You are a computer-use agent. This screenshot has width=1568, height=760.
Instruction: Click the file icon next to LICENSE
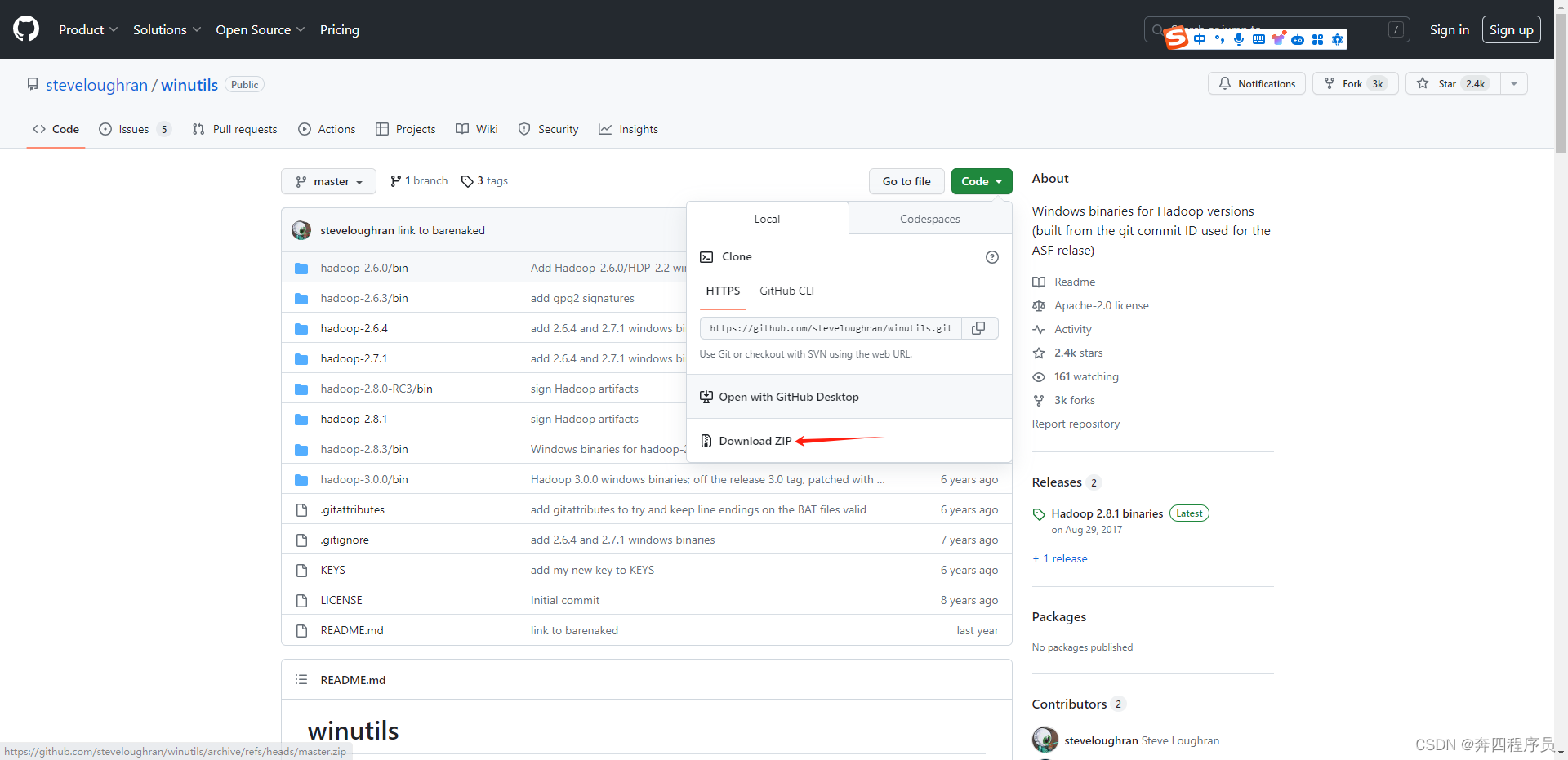(301, 600)
